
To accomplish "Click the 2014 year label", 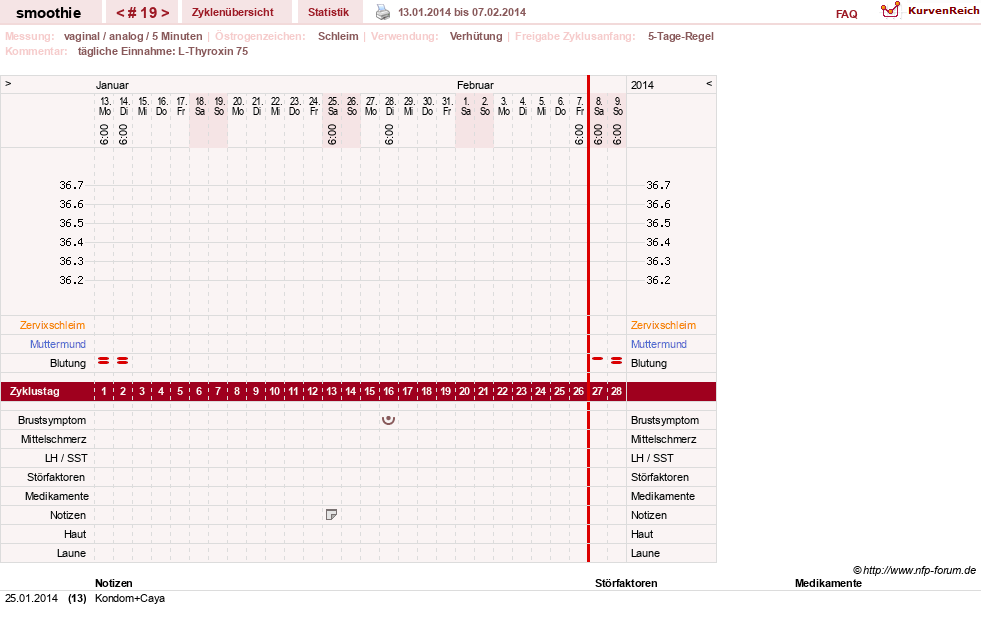I will [642, 85].
